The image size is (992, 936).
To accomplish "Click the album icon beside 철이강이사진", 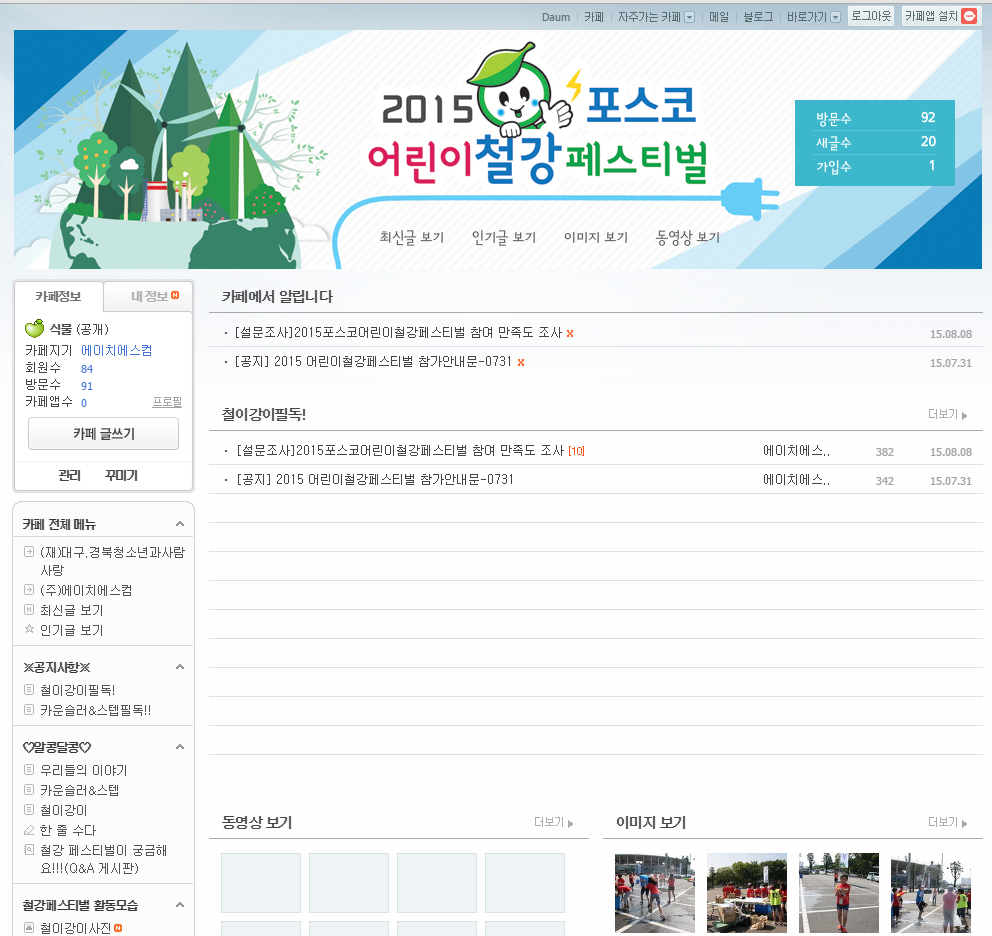I will coord(28,927).
